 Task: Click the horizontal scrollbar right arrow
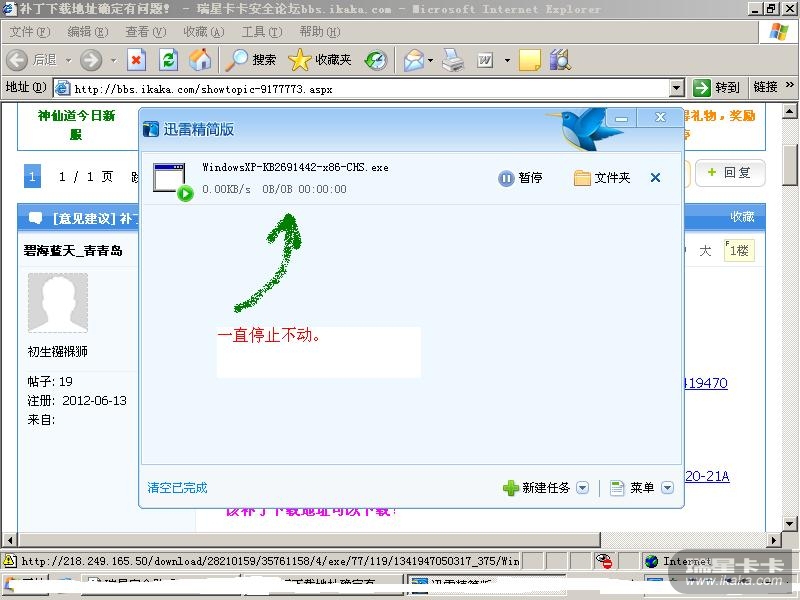point(774,539)
